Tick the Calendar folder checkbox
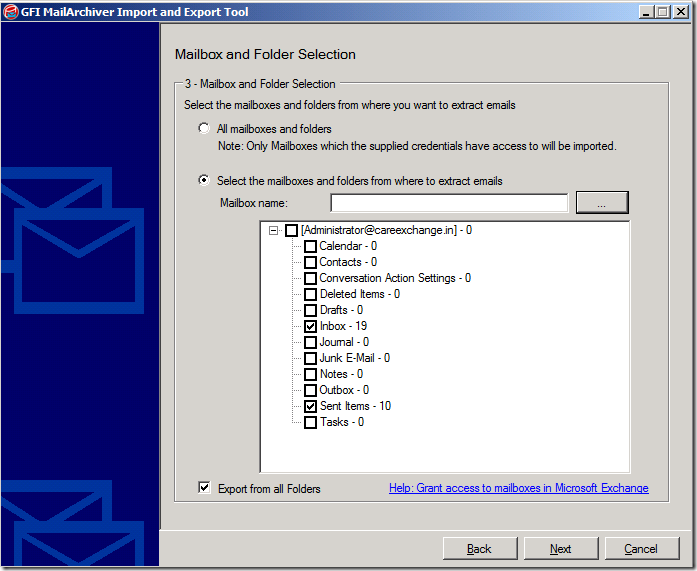Image resolution: width=697 pixels, height=571 pixels. tap(310, 246)
